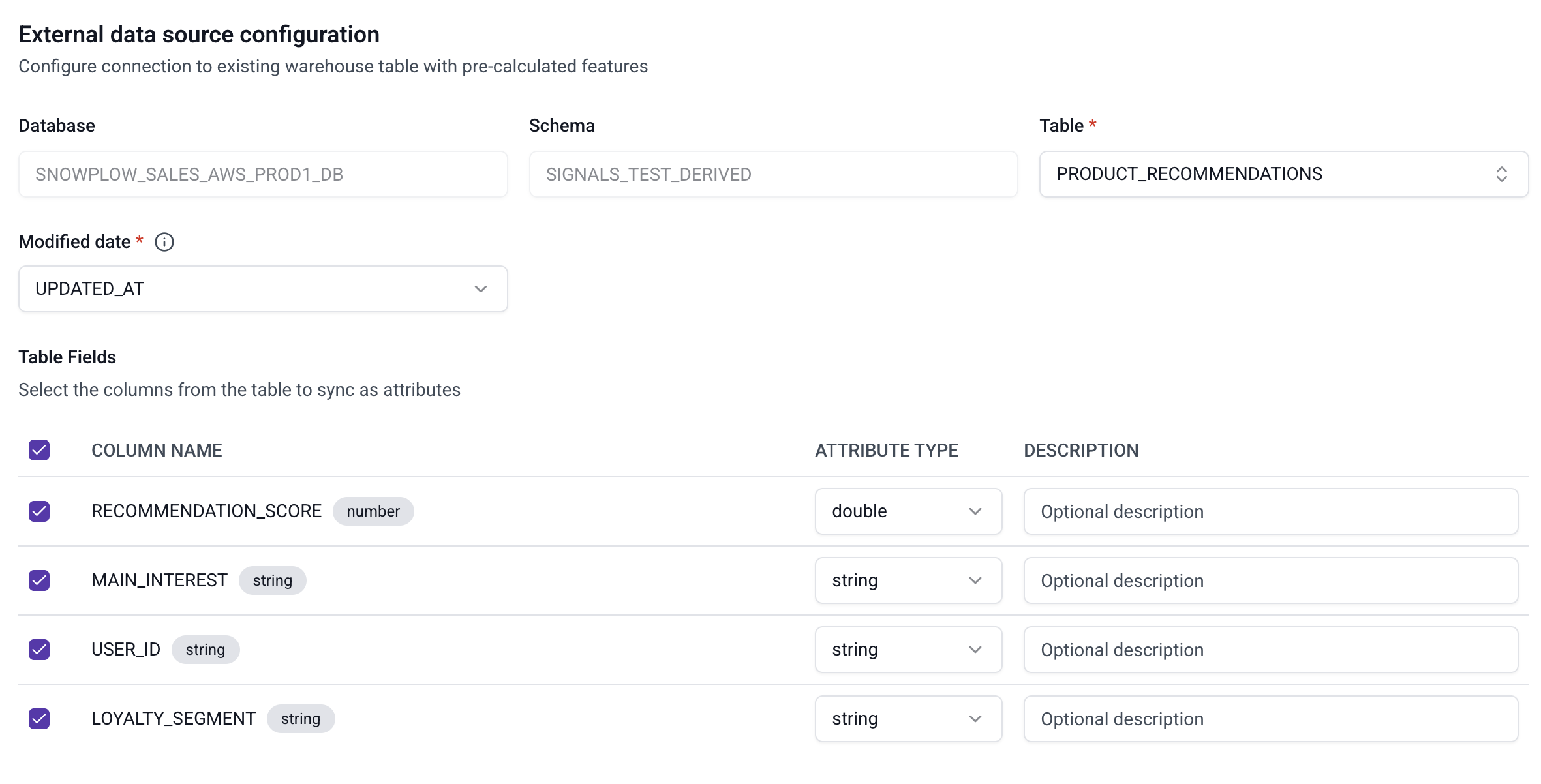Screen dimensions: 1541x784
Task: Click the Table field label
Action: click(x=1061, y=125)
